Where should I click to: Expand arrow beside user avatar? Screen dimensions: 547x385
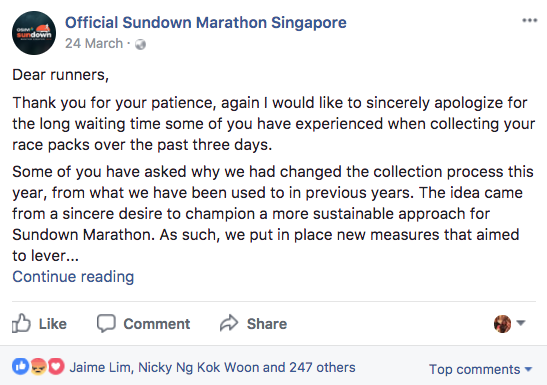click(x=521, y=323)
